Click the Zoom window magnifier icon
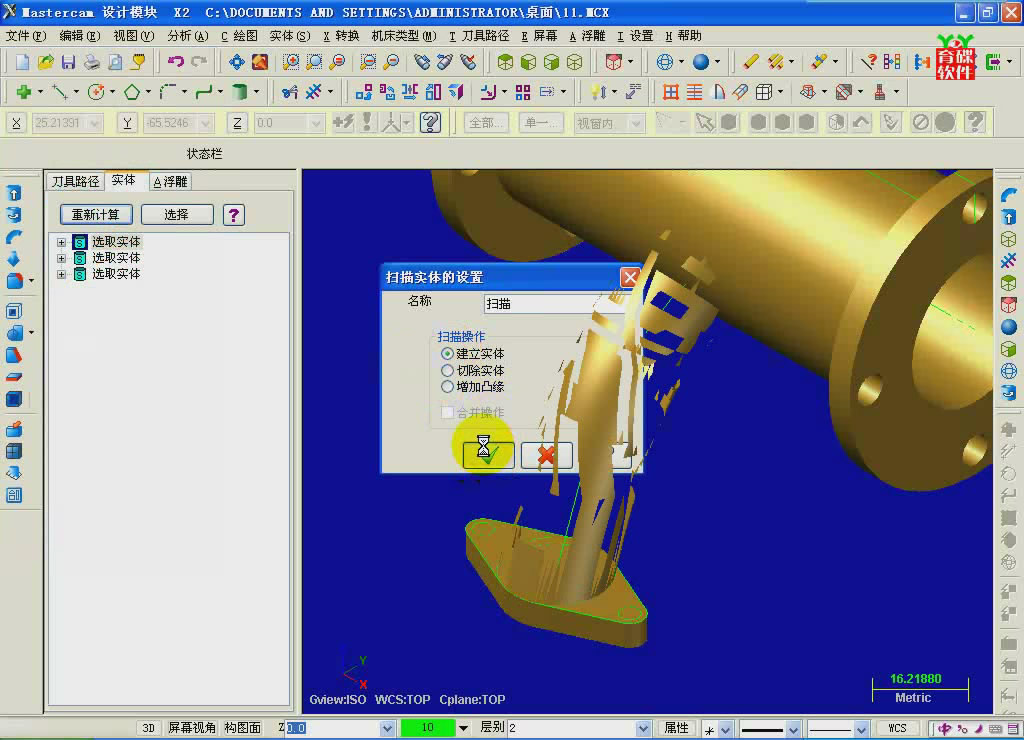1024x740 pixels. tap(291, 62)
